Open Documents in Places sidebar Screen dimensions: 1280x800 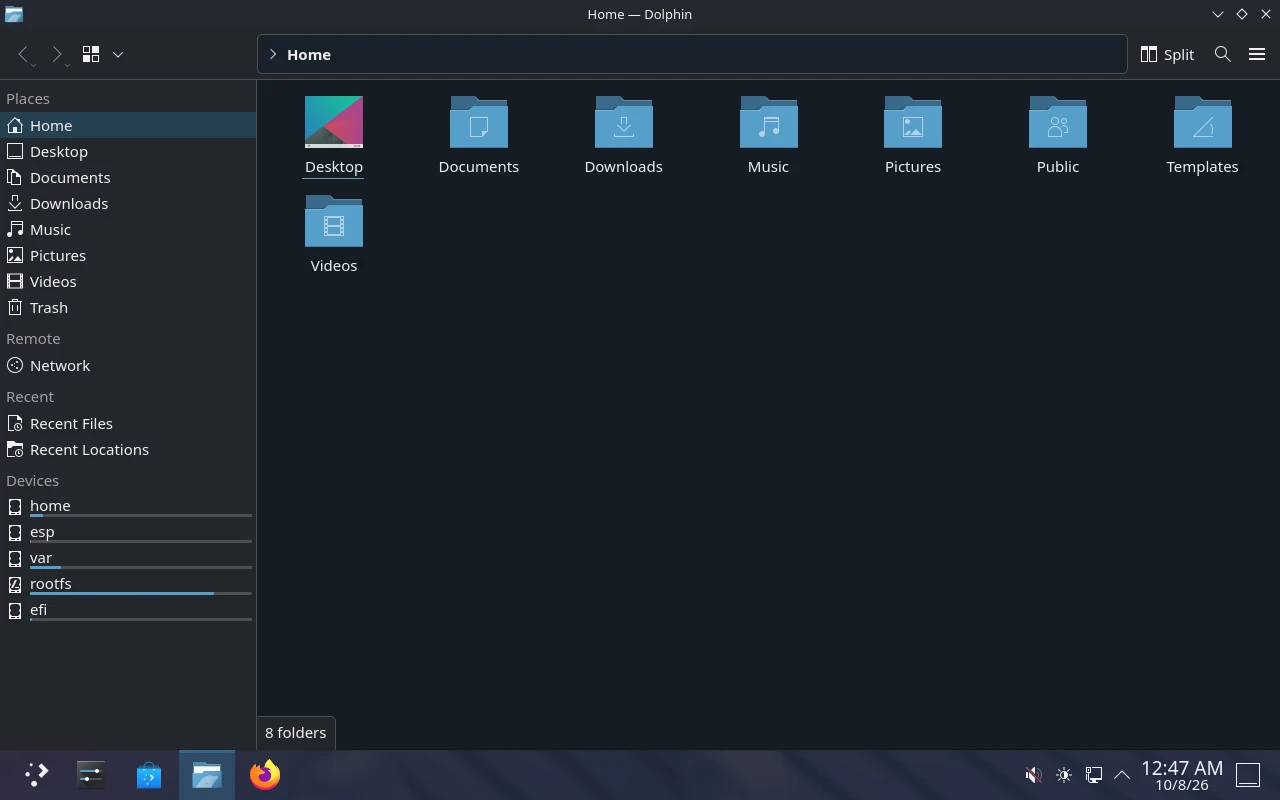pyautogui.click(x=128, y=178)
